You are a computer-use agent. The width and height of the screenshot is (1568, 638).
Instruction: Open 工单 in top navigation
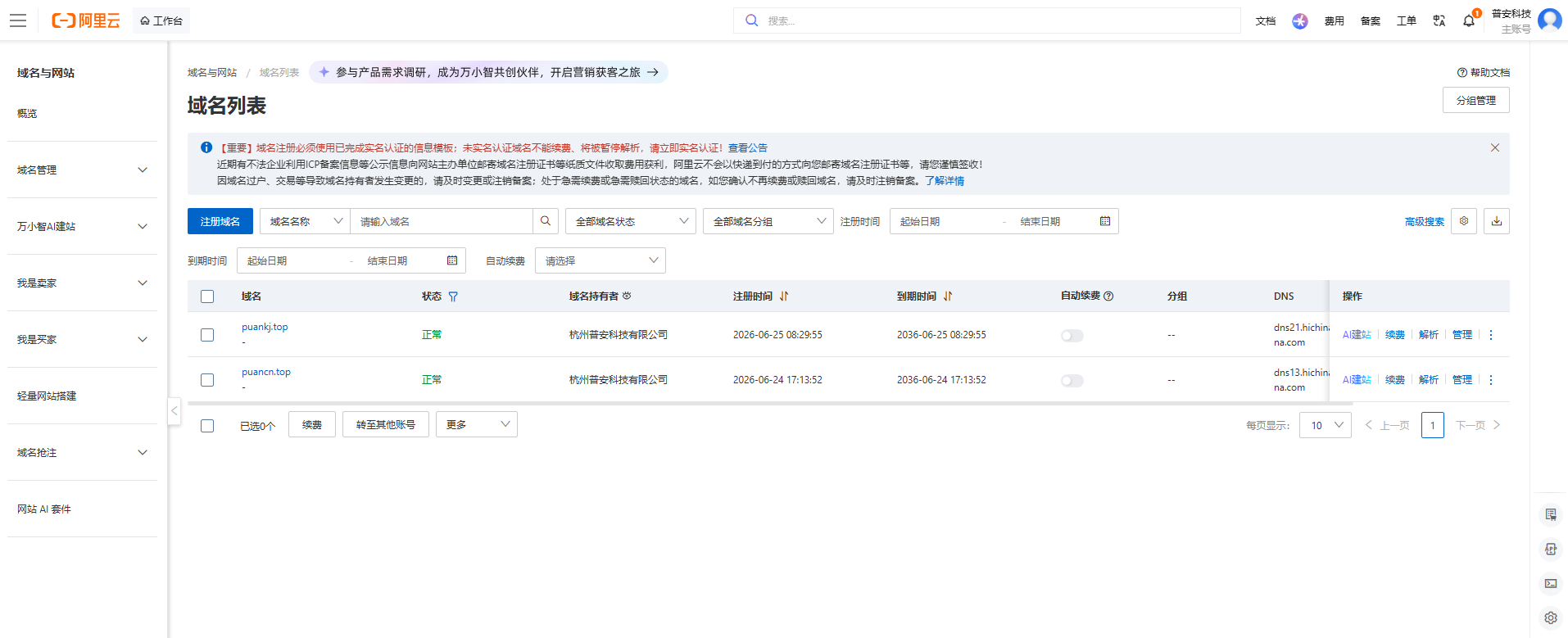click(x=1407, y=21)
